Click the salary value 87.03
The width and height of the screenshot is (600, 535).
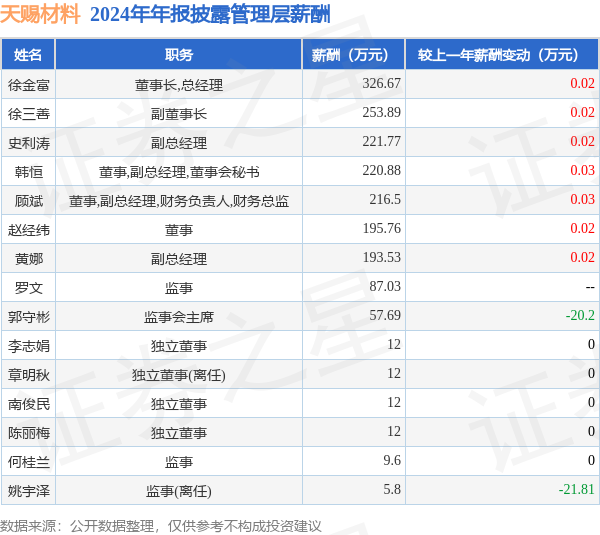[x=385, y=286]
